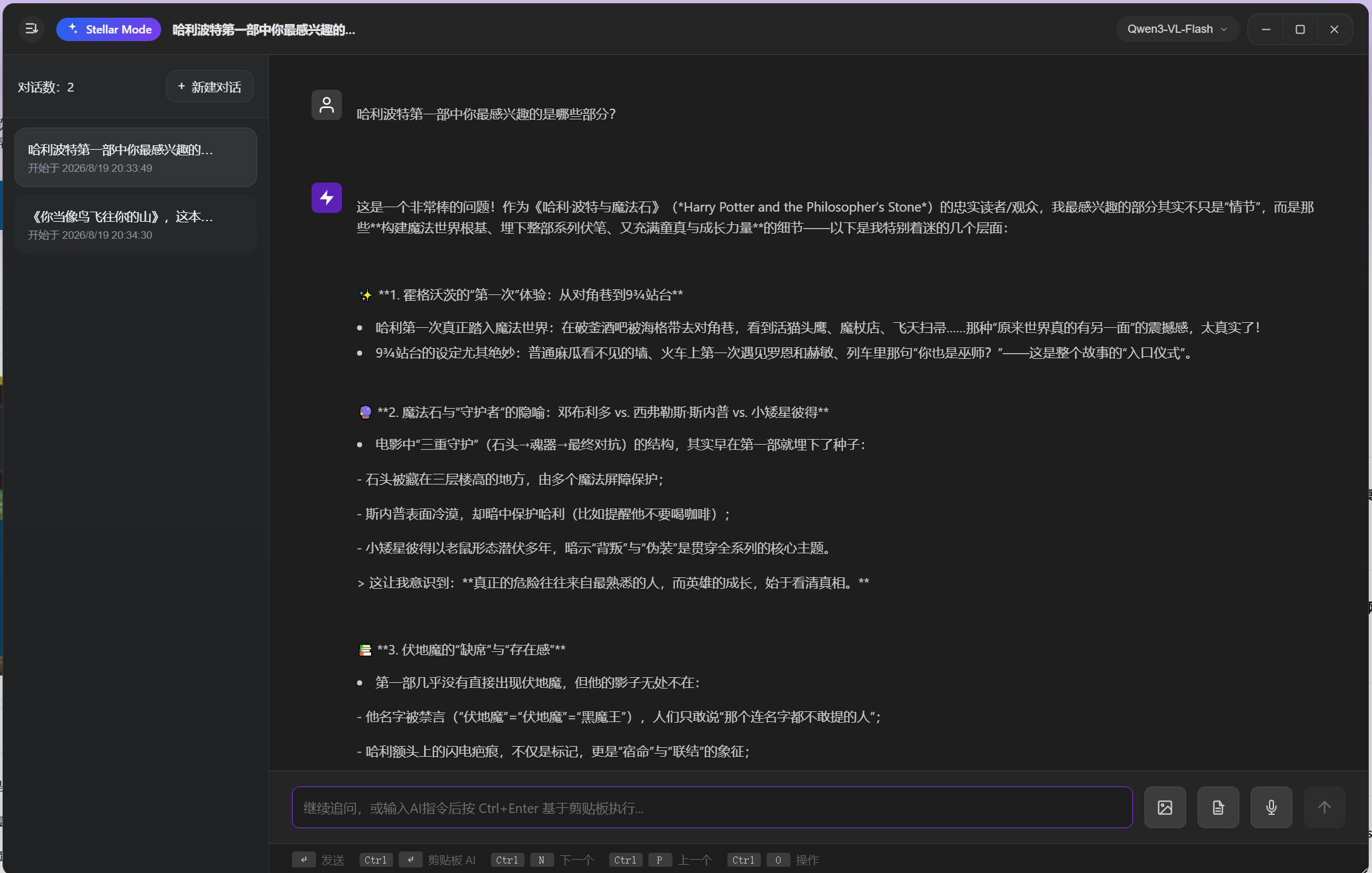Viewport: 1372px width, 873px height.
Task: Click the heading 2. 魔法石与"守护者"的隐喻
Action: point(603,412)
